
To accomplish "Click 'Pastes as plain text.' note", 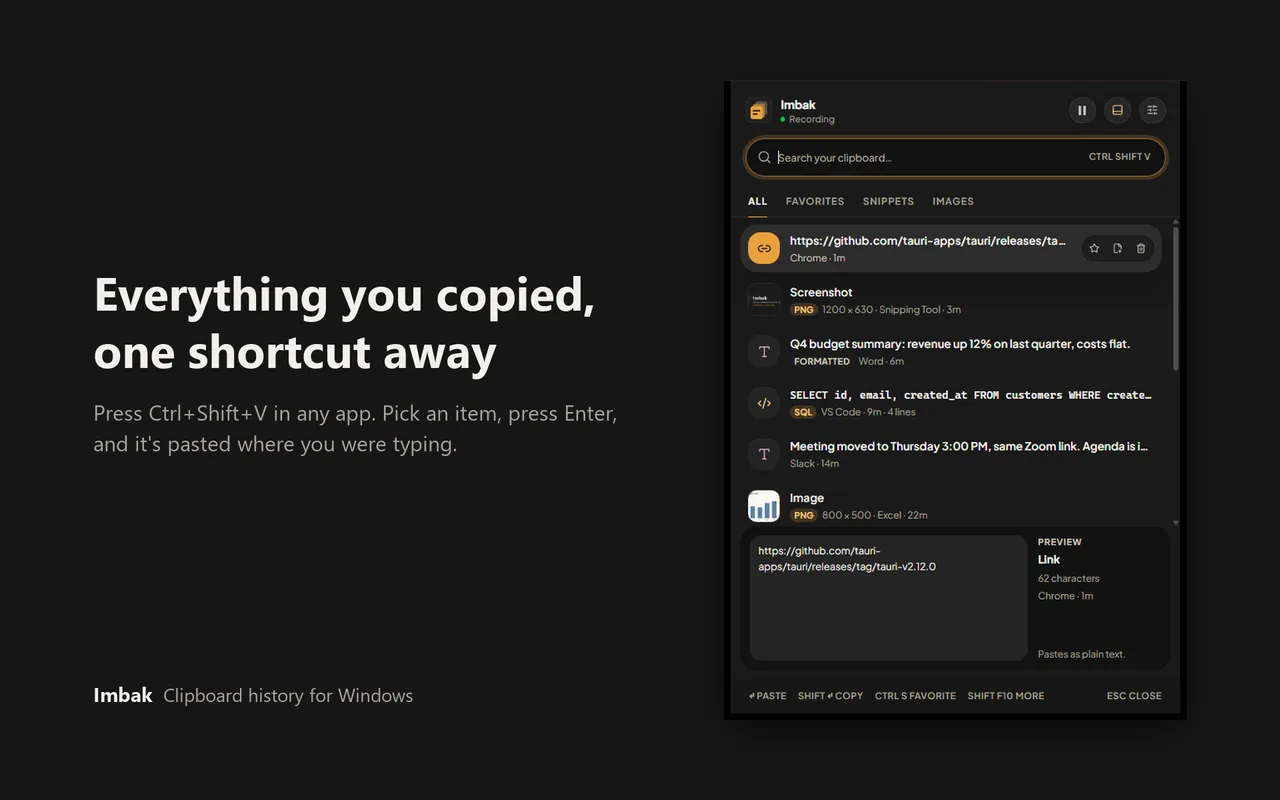I will (1081, 654).
